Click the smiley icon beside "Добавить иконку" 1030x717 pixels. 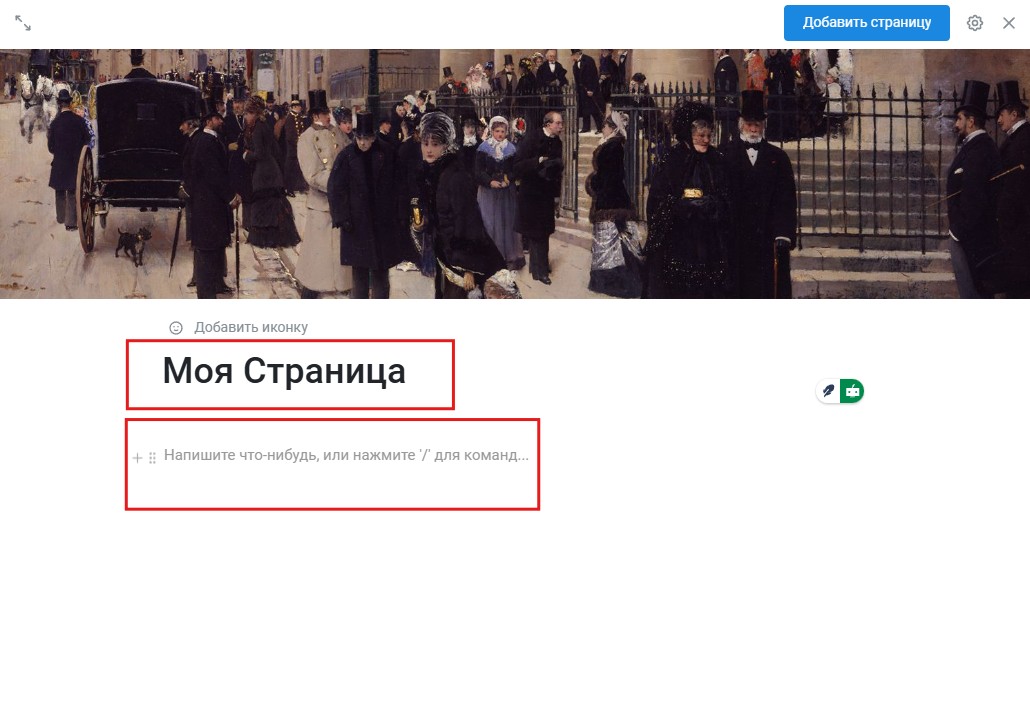(x=176, y=328)
